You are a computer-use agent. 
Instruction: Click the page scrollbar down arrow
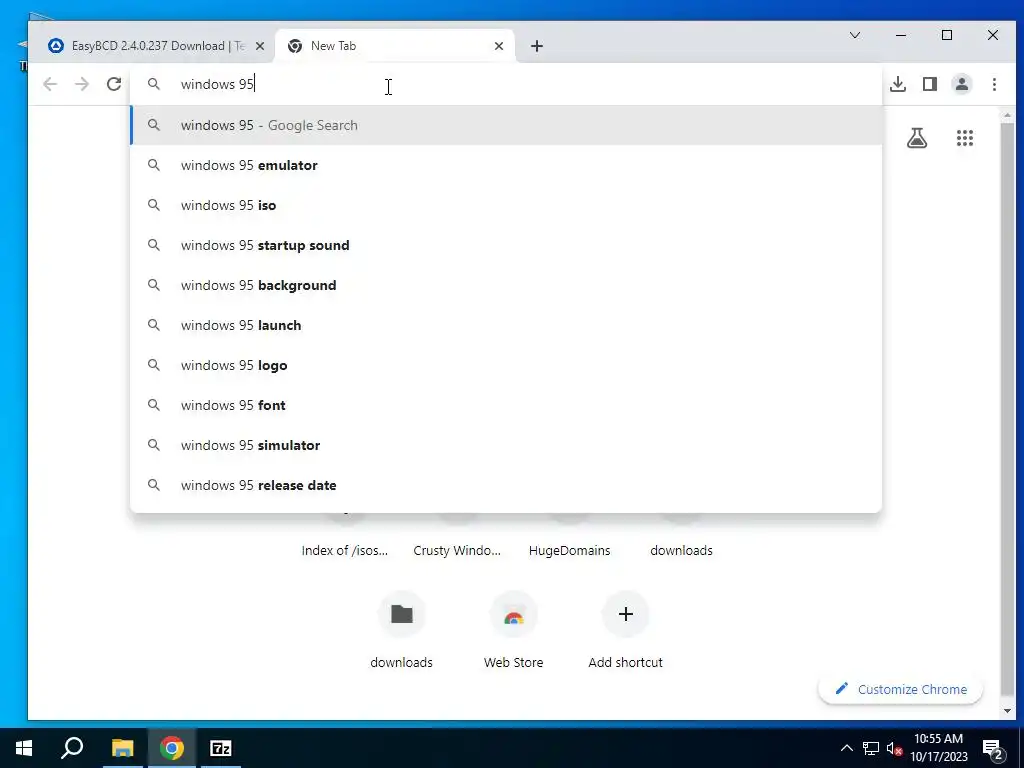click(x=1006, y=711)
